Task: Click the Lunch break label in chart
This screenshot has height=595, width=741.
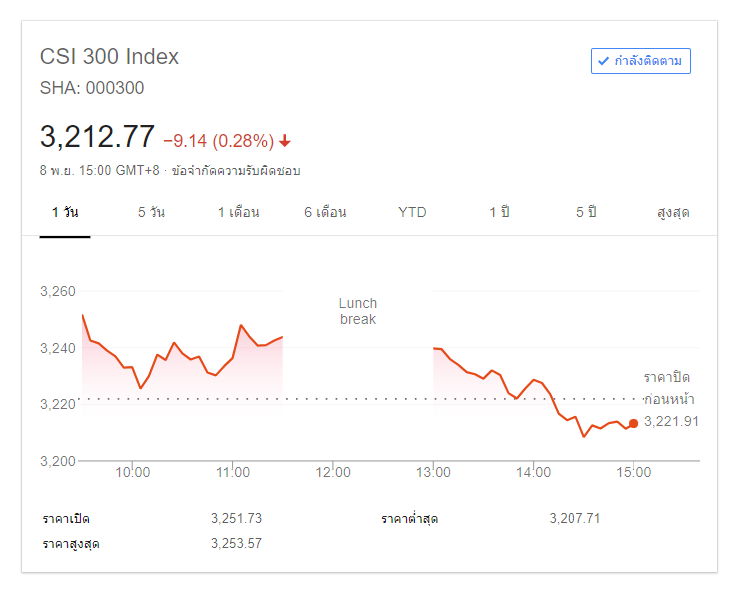Action: click(x=358, y=311)
